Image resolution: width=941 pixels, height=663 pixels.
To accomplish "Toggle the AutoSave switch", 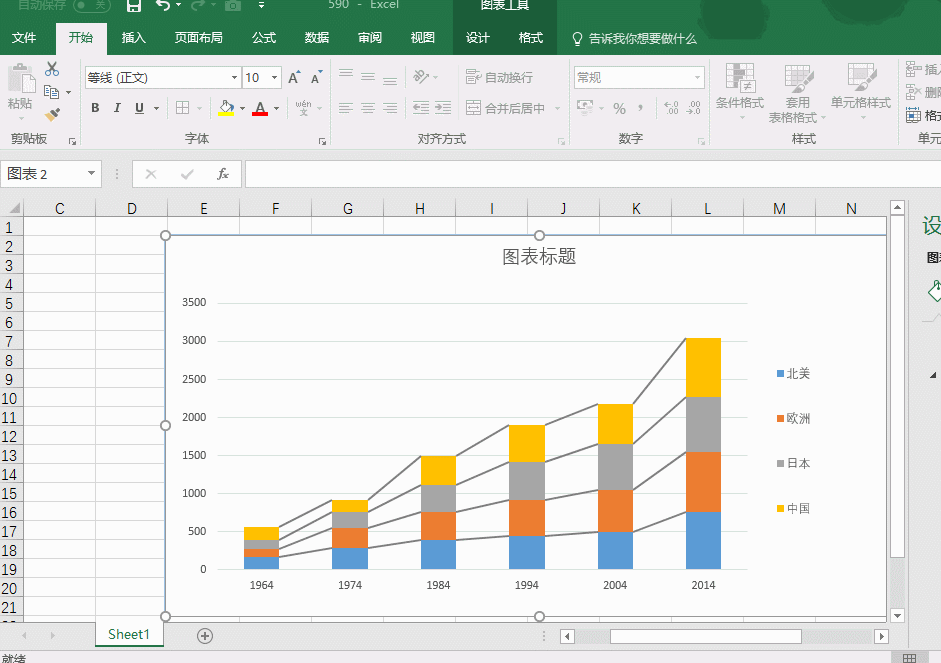I will point(91,5).
